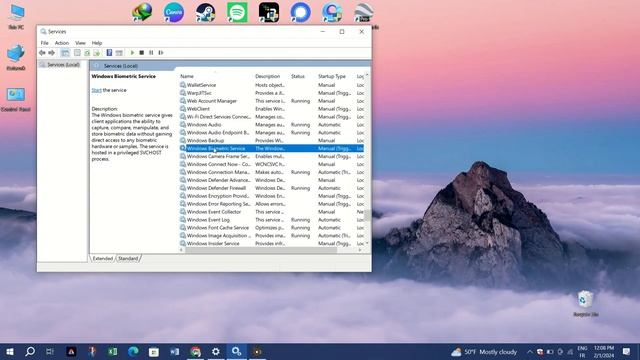640x360 pixels.
Task: Select the Windows Audio Endpoint Builder row
Action: [x=271, y=133]
